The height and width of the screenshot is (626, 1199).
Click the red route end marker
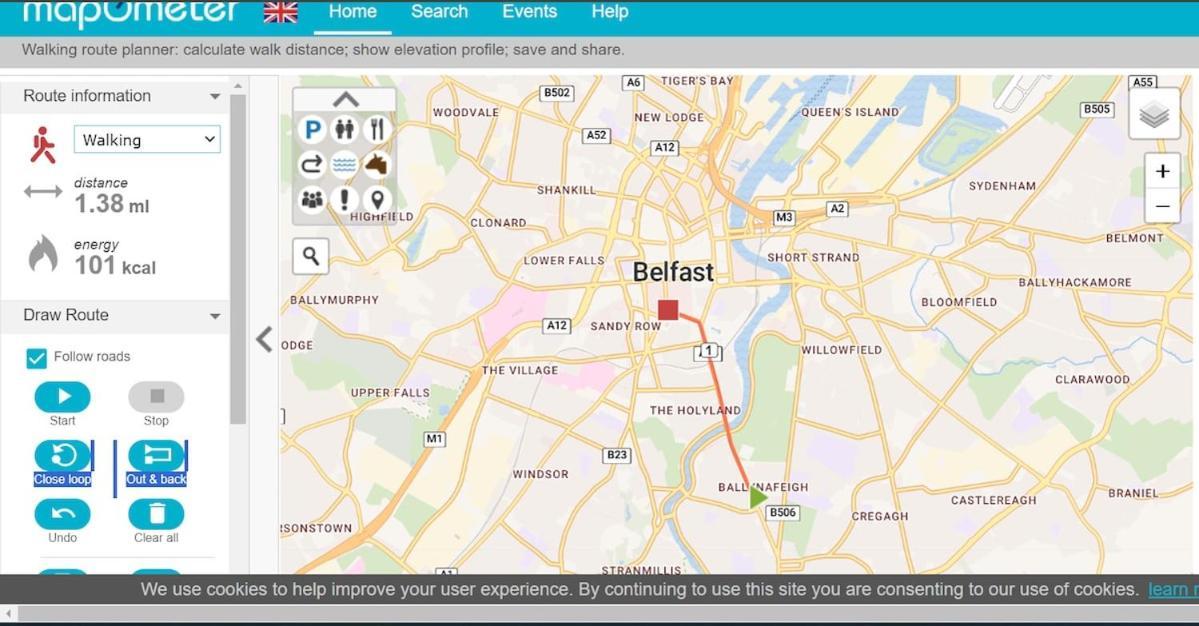[x=668, y=310]
